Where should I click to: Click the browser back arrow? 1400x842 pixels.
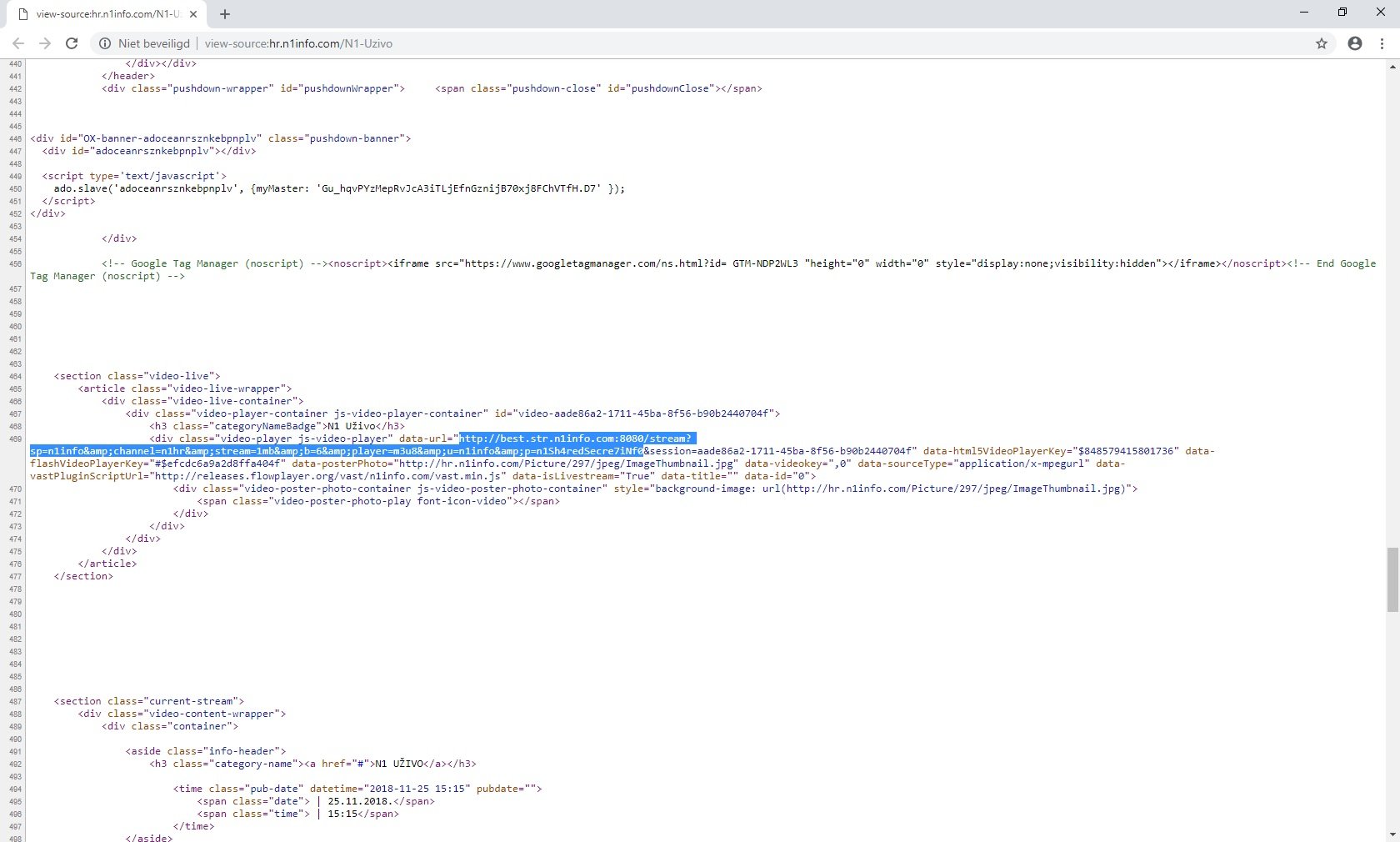pyautogui.click(x=18, y=43)
